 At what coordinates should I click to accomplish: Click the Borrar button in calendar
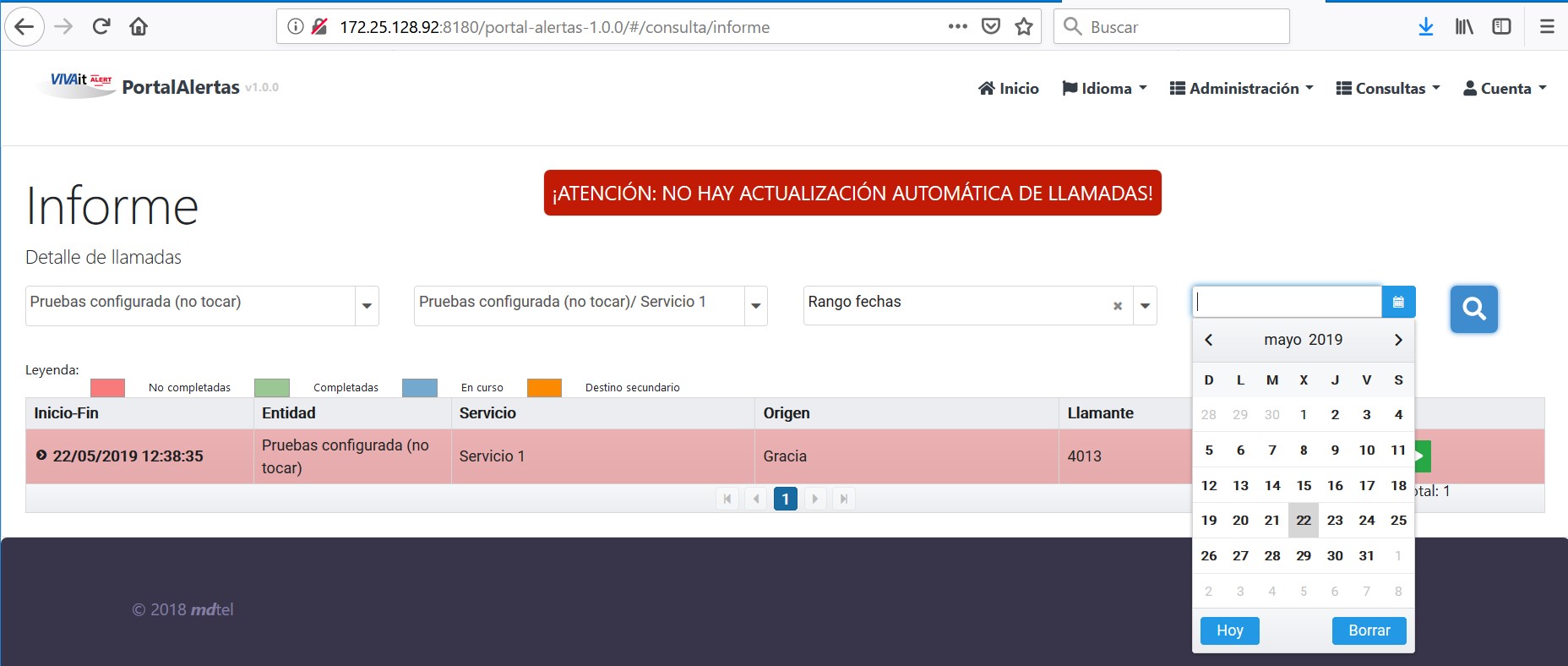pyautogui.click(x=1369, y=631)
